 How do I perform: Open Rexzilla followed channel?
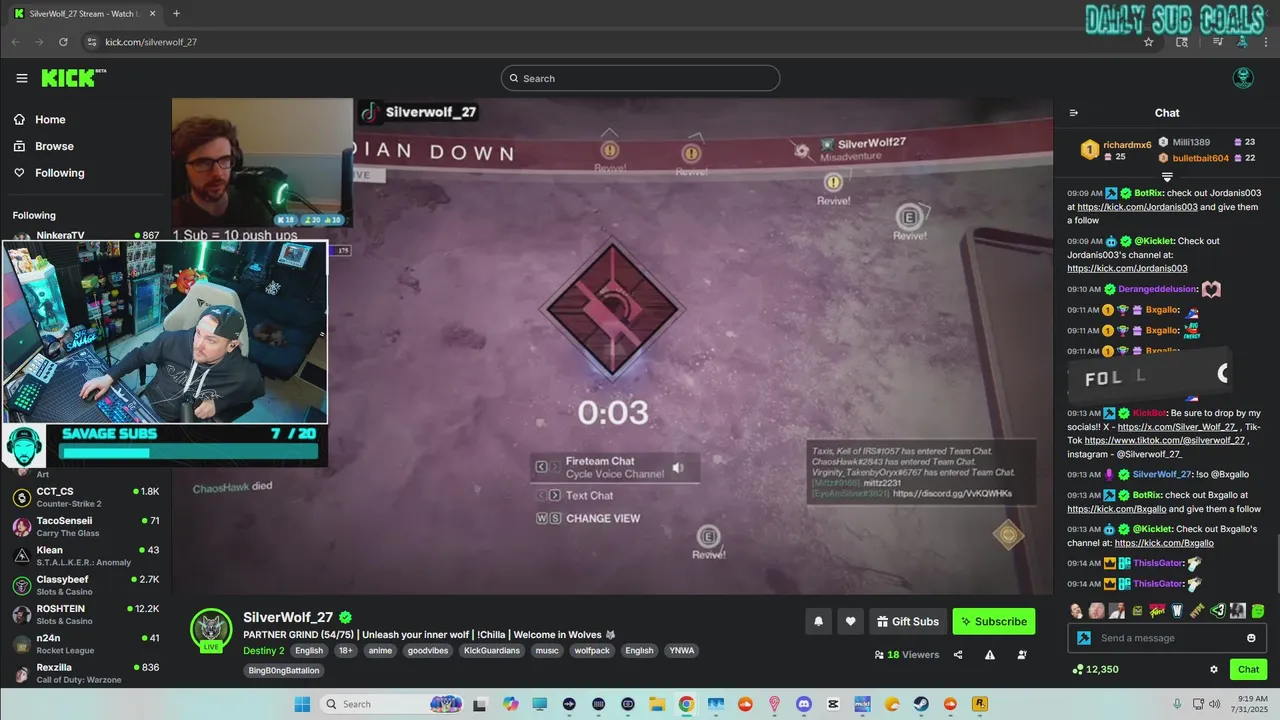86,673
